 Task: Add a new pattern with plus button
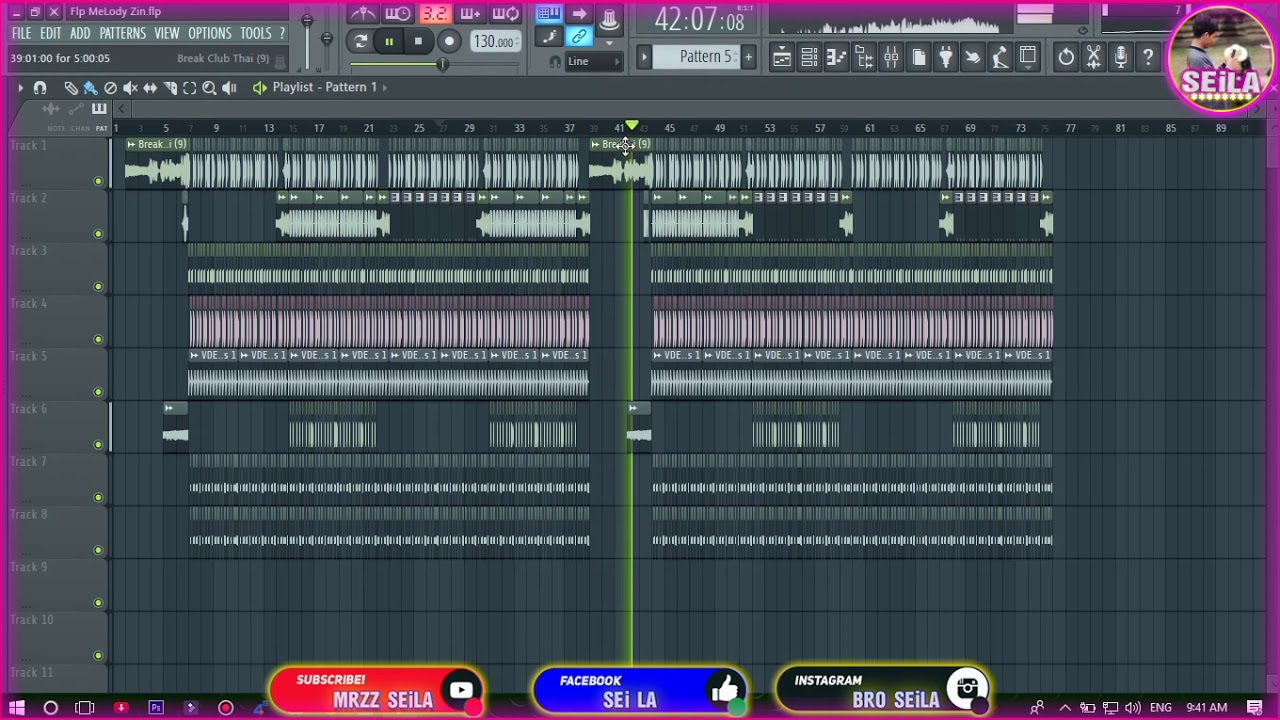[748, 57]
